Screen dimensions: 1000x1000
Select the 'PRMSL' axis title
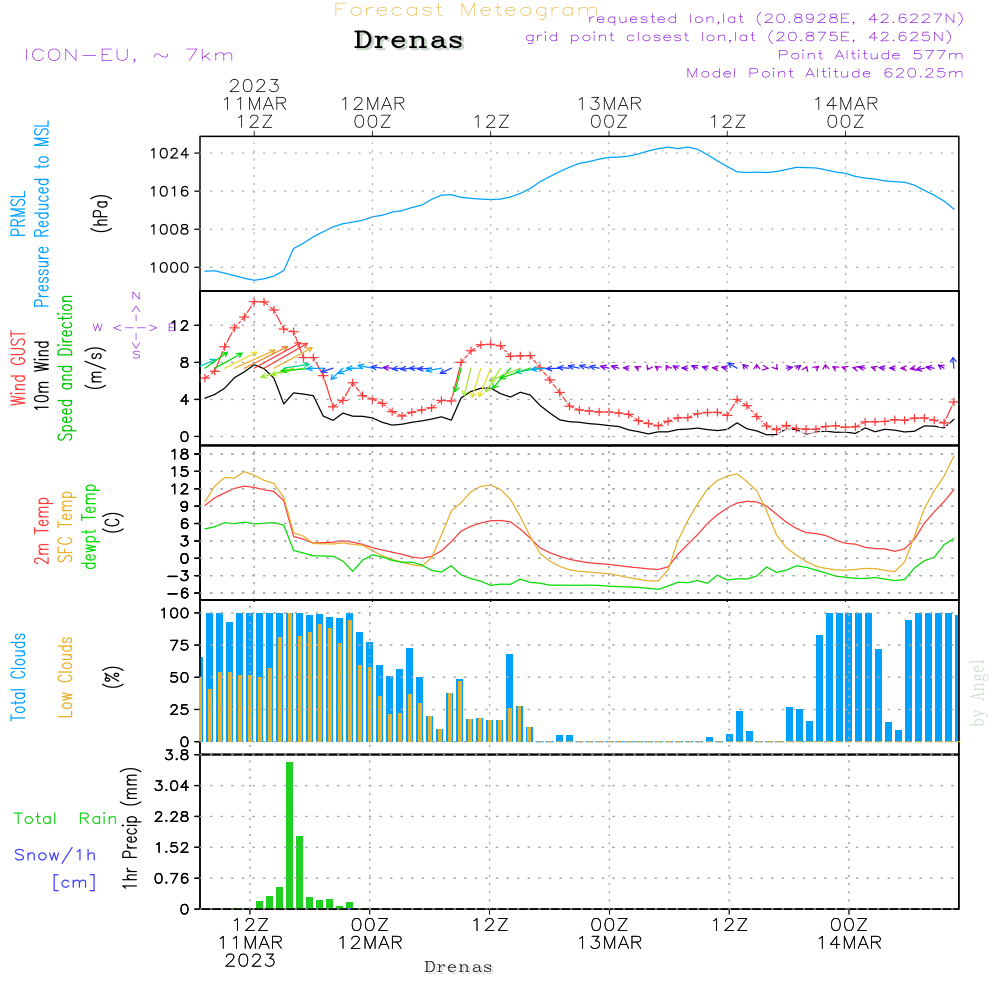18,214
